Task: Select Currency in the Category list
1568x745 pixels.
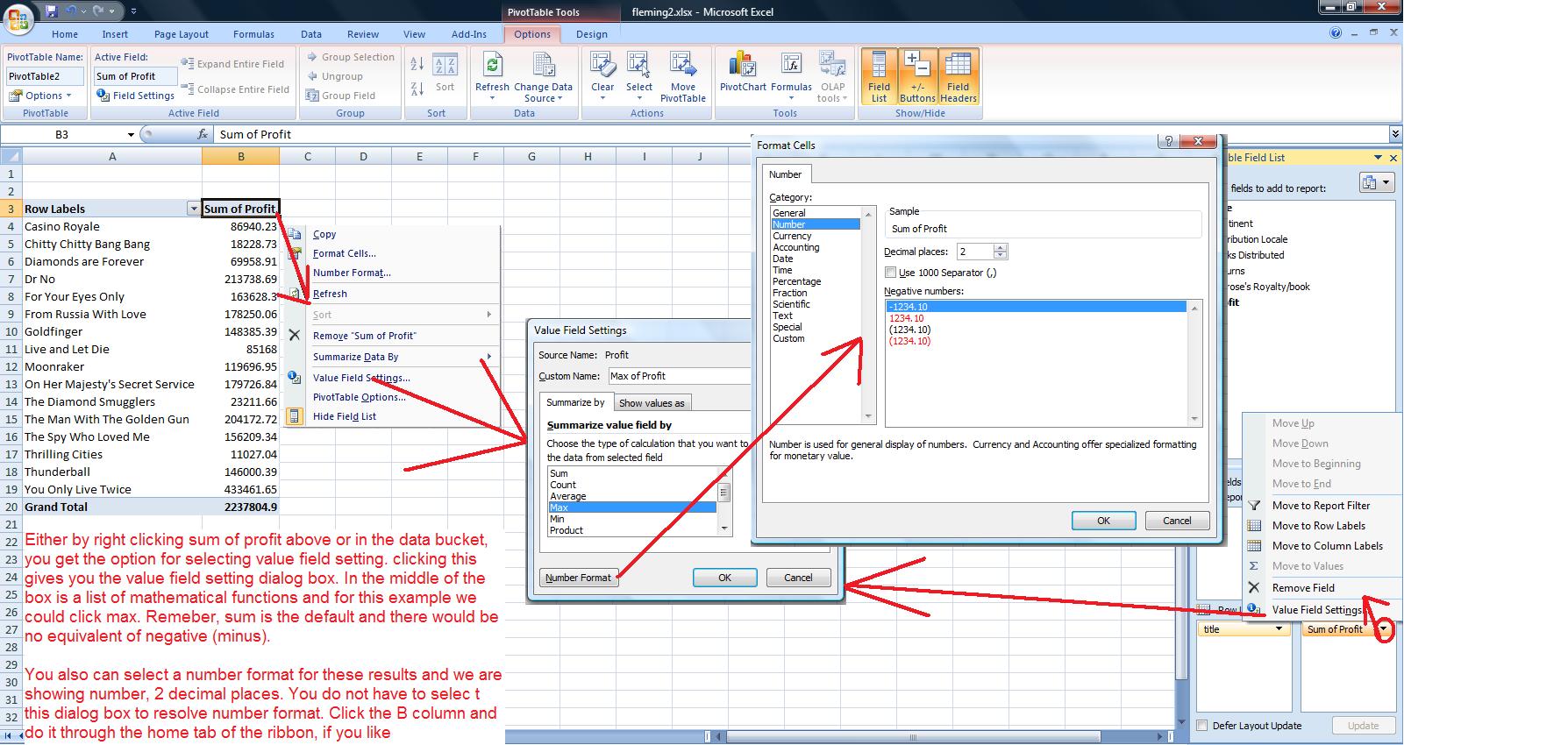Action: tap(792, 236)
